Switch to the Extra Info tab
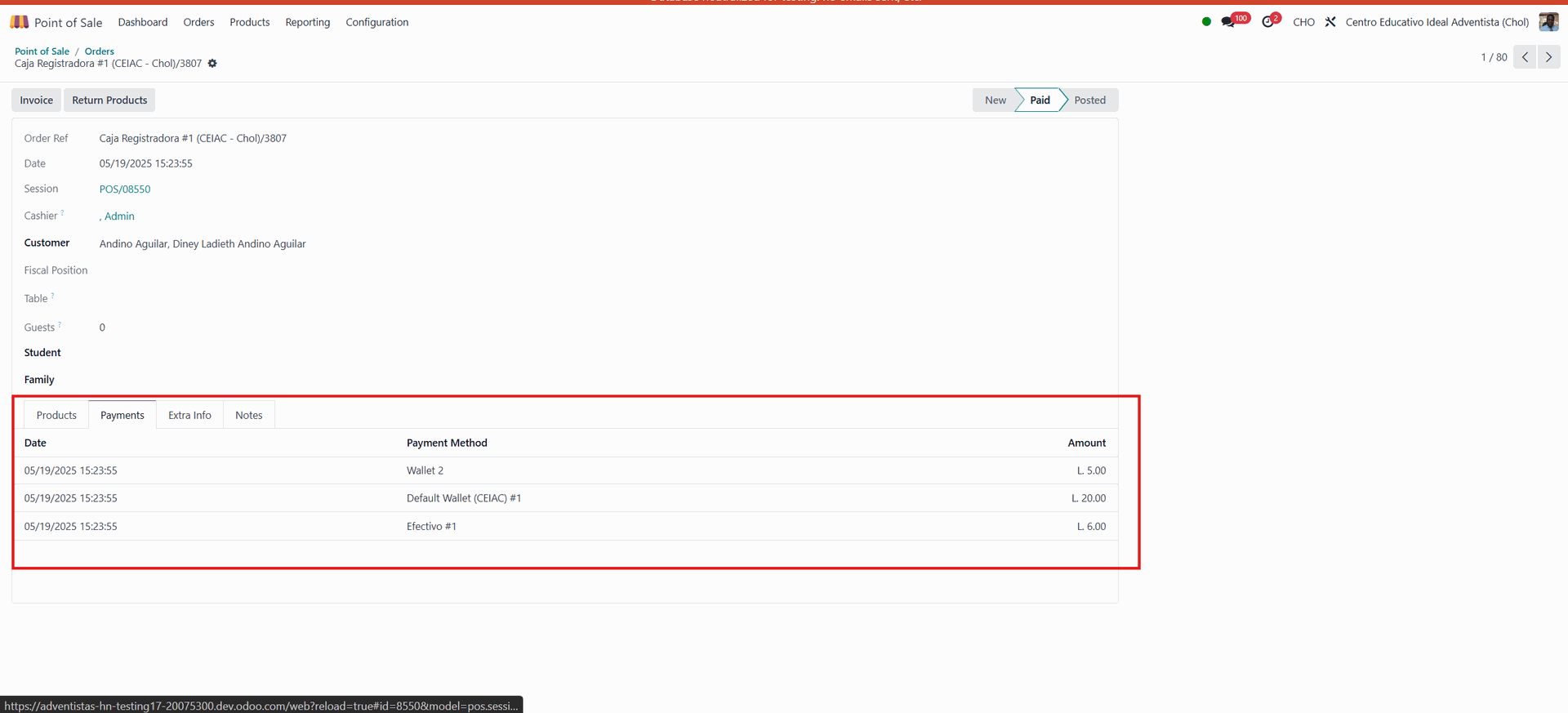This screenshot has height=713, width=1568. tap(189, 415)
